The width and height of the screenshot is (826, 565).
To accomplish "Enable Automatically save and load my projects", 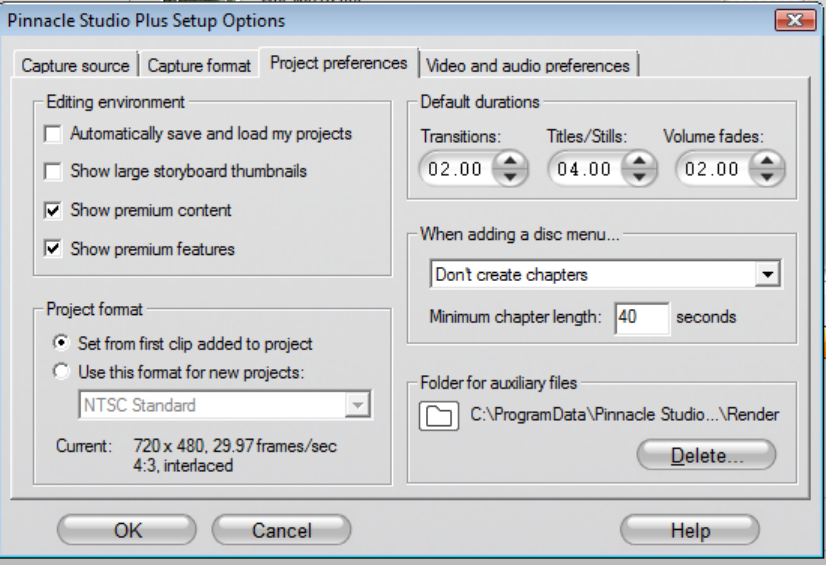I will [x=53, y=133].
